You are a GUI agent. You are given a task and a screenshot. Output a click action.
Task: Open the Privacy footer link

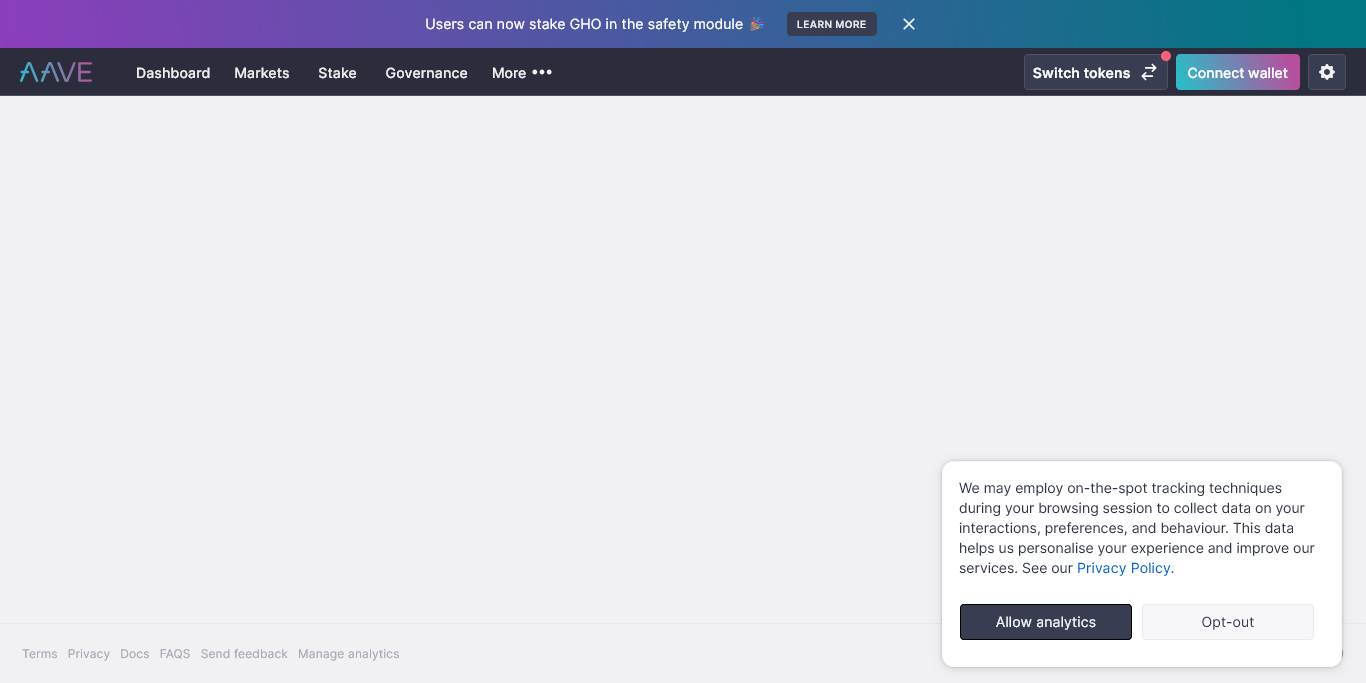point(89,654)
